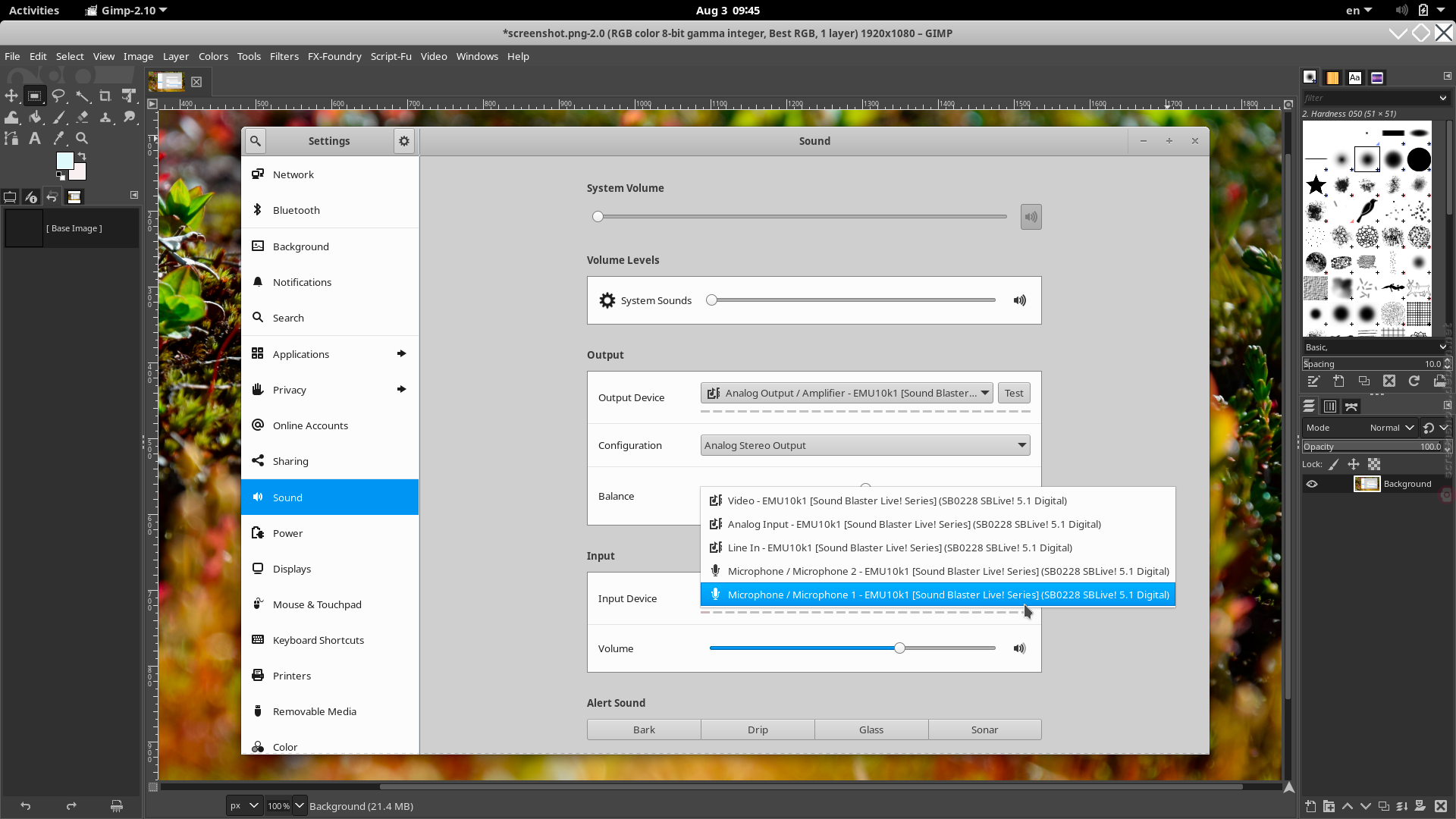The height and width of the screenshot is (819, 1456).
Task: Toggle lock position and size icon
Action: [x=1354, y=464]
